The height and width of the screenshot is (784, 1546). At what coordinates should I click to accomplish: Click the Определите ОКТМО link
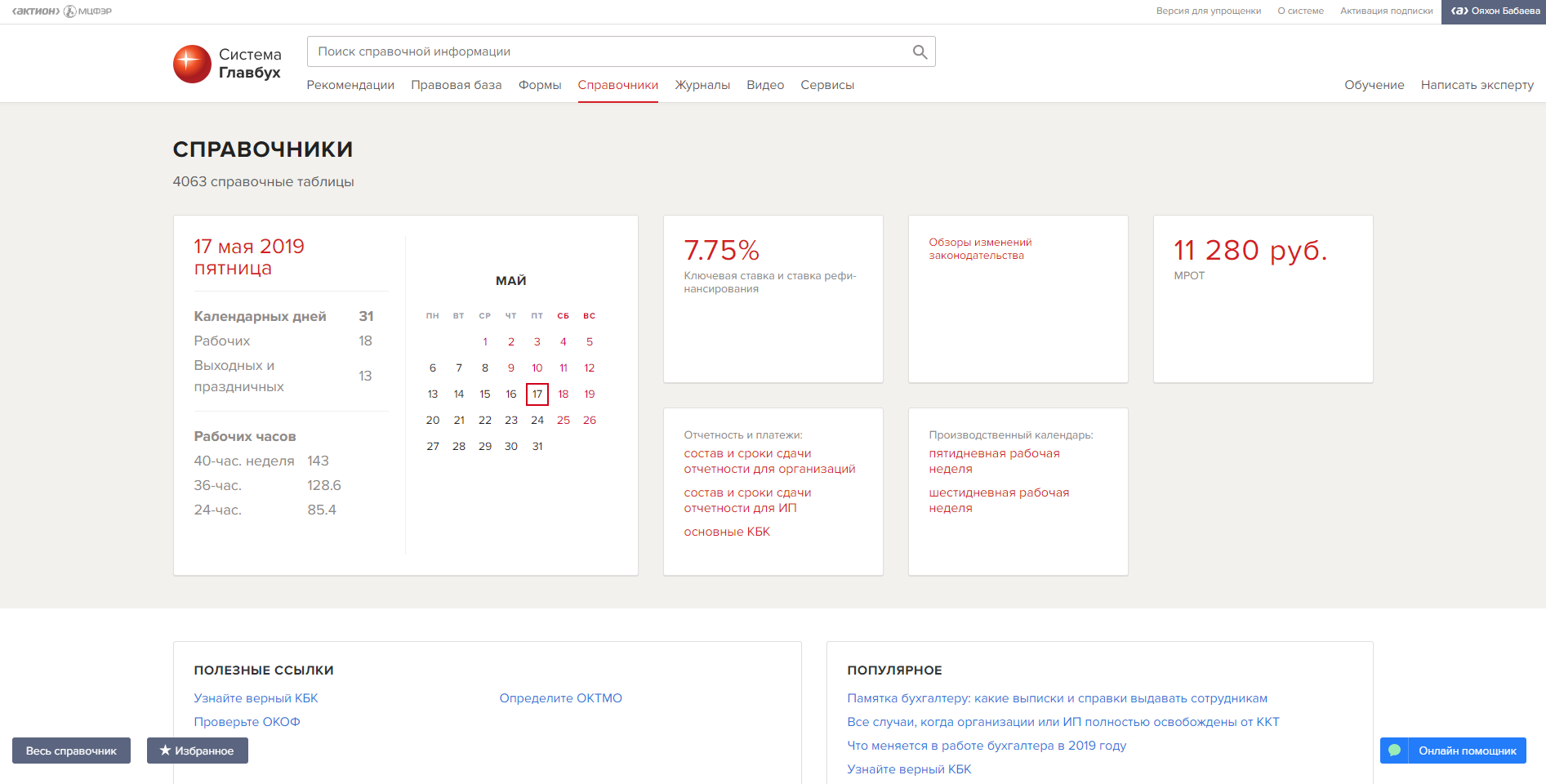point(560,698)
